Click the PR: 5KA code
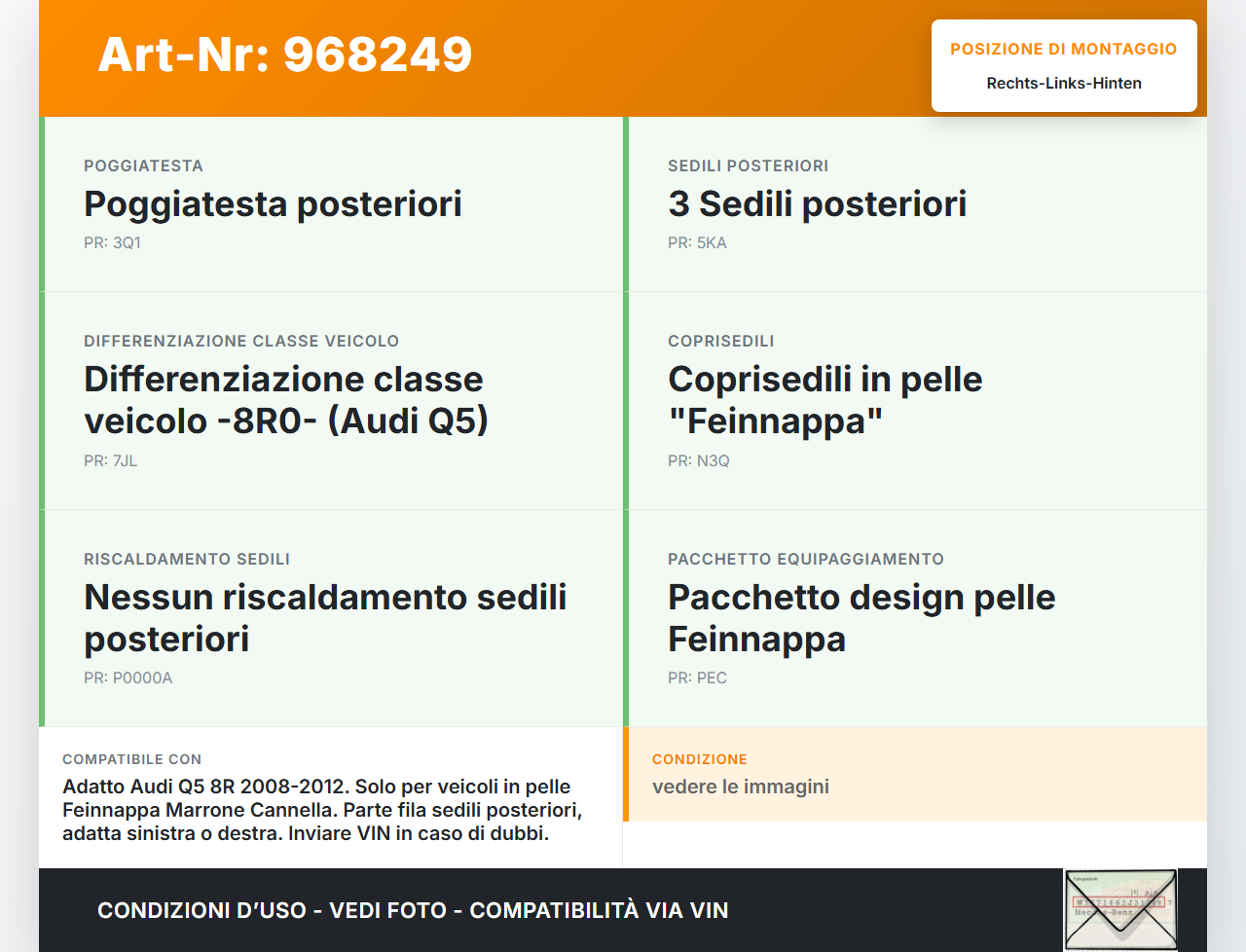This screenshot has width=1246, height=952. (697, 242)
